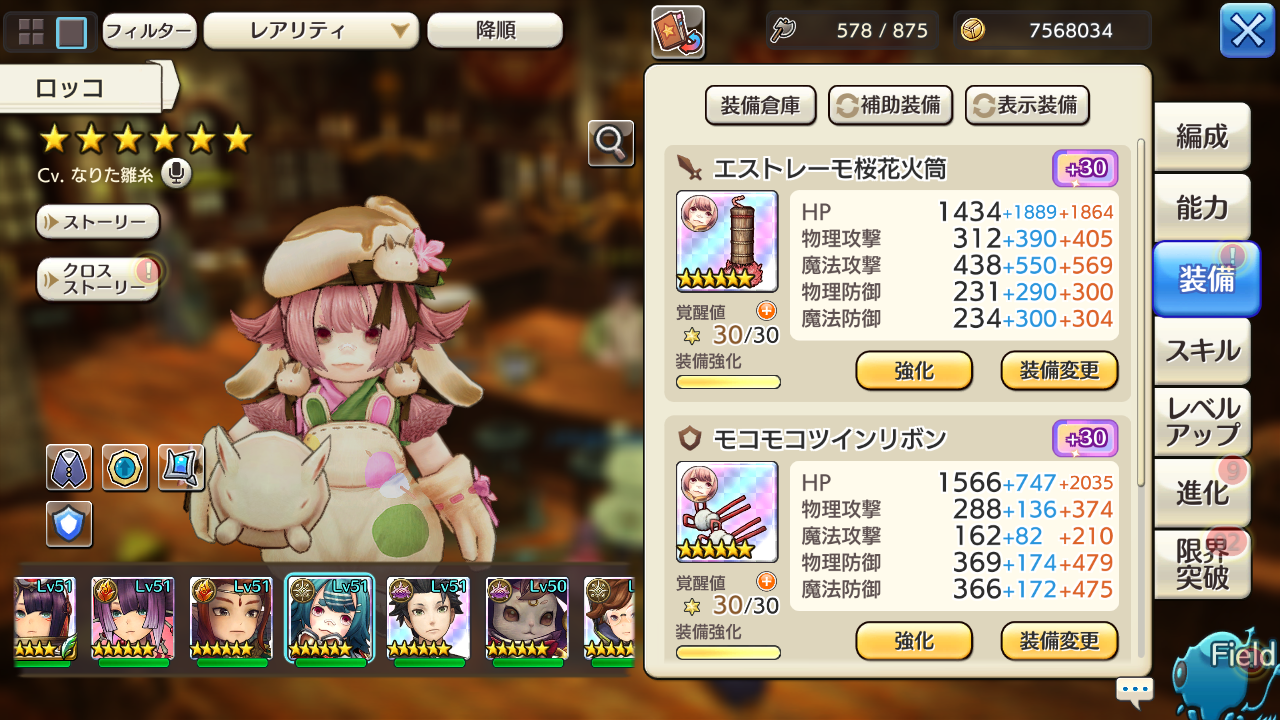
Task: Select the blue gem accessory icon
Action: click(125, 468)
